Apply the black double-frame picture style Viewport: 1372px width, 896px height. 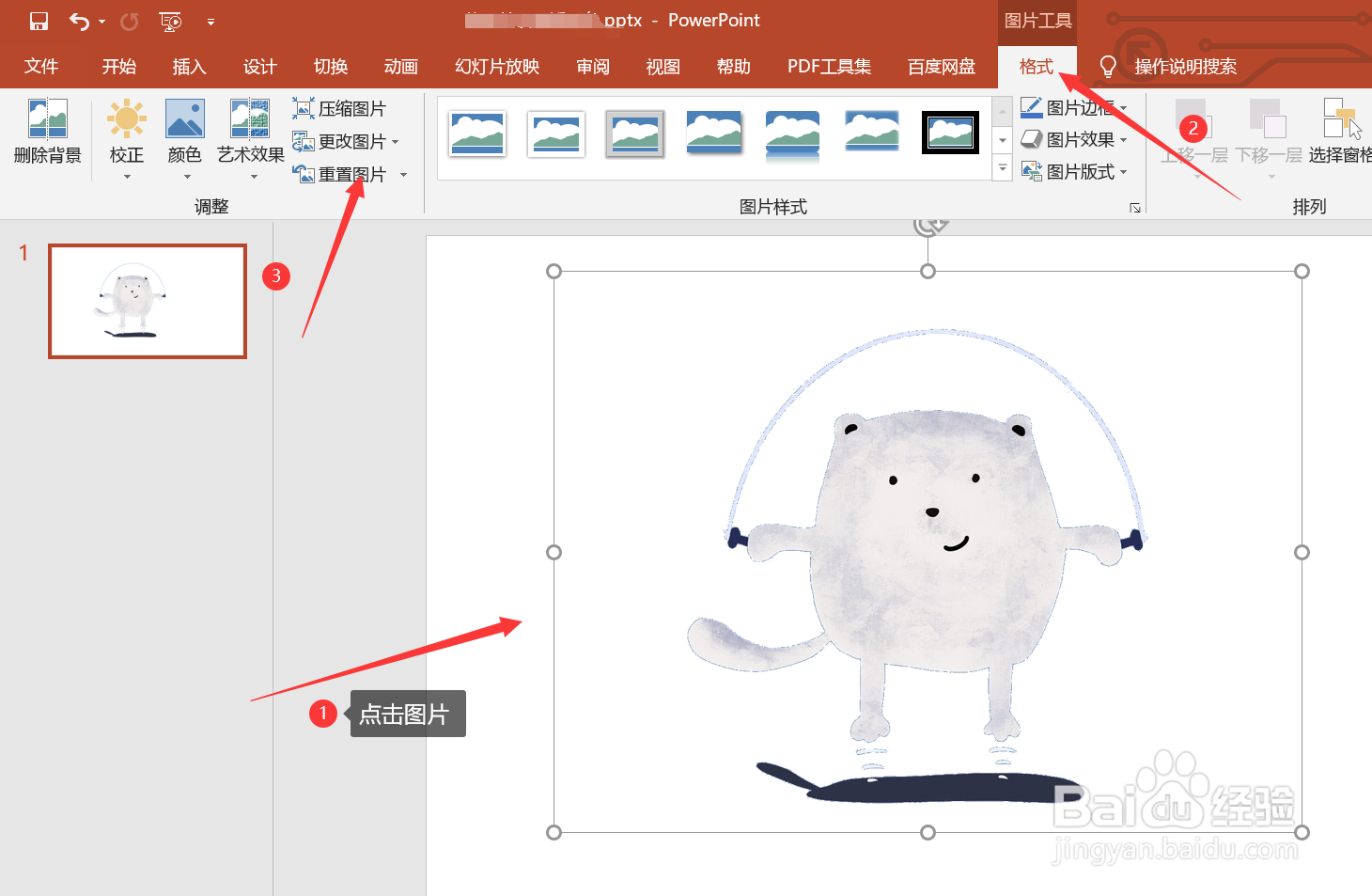point(951,133)
